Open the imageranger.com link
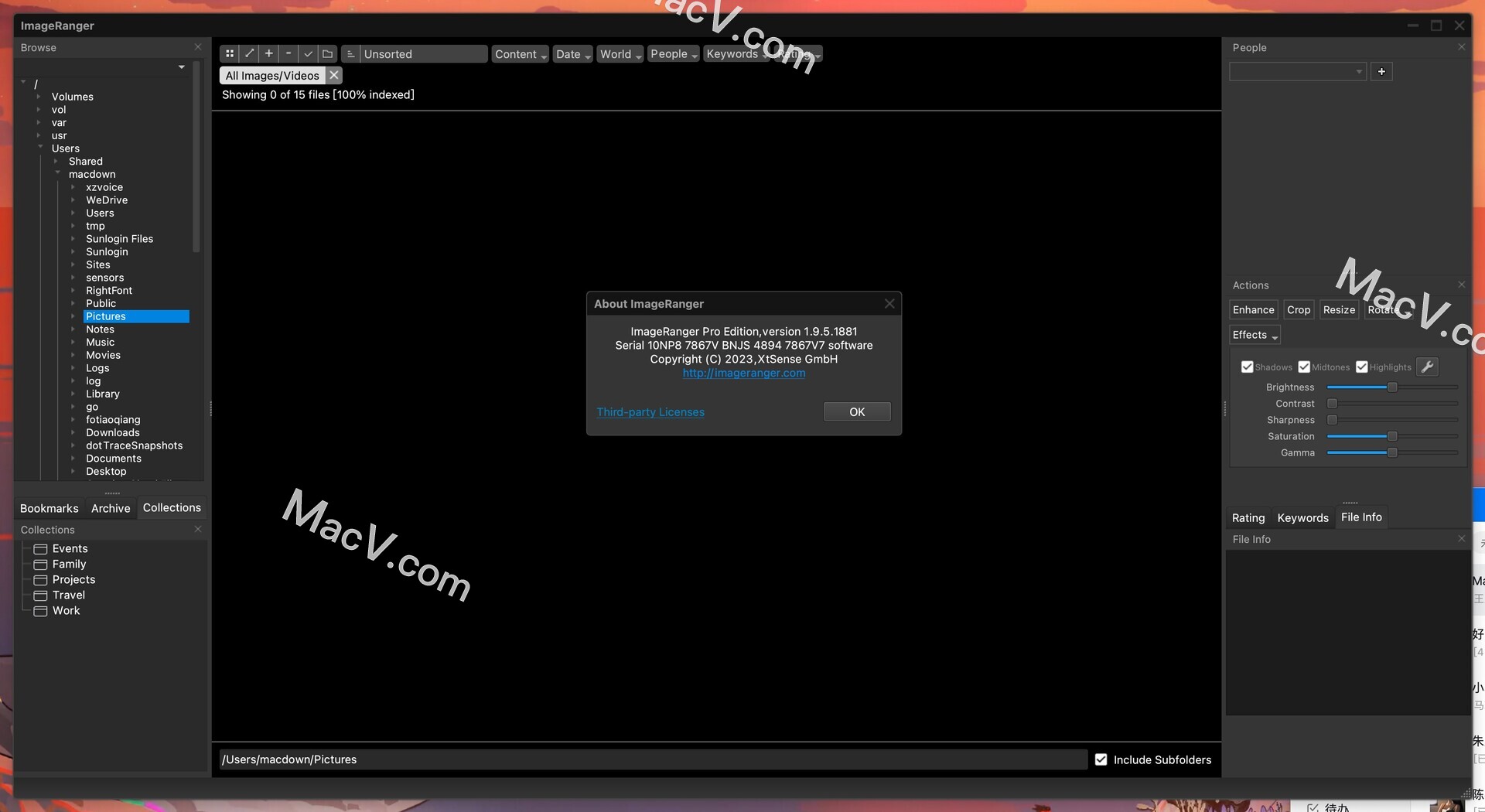Viewport: 1485px width, 812px height. tap(744, 373)
